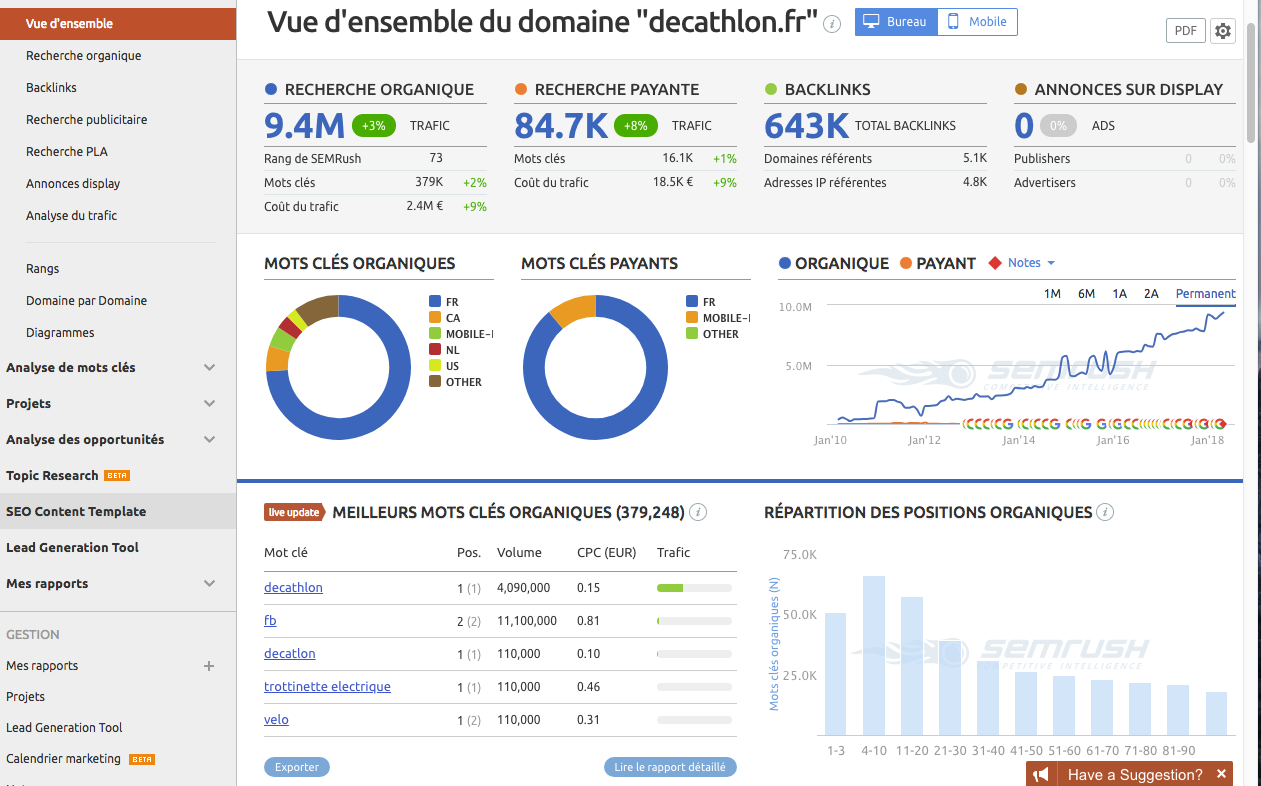The width and height of the screenshot is (1261, 786).
Task: Go to Backlinks in the sidebar
Action: [x=51, y=88]
